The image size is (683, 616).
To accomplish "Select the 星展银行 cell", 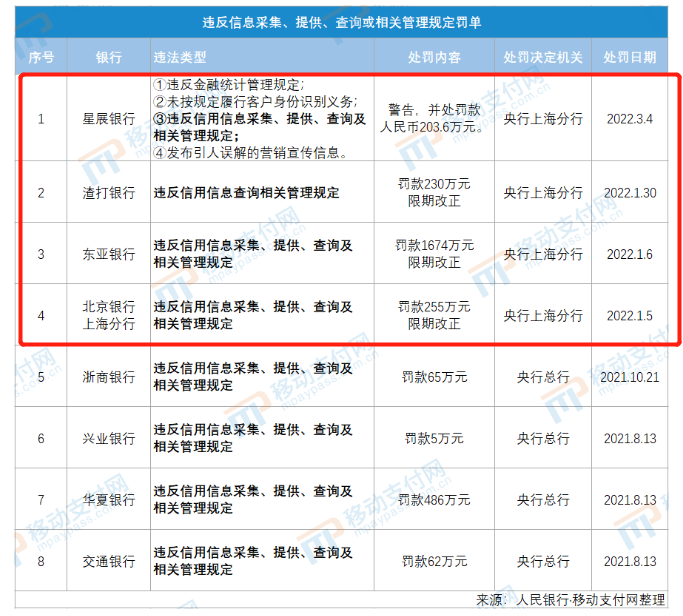I will (108, 118).
